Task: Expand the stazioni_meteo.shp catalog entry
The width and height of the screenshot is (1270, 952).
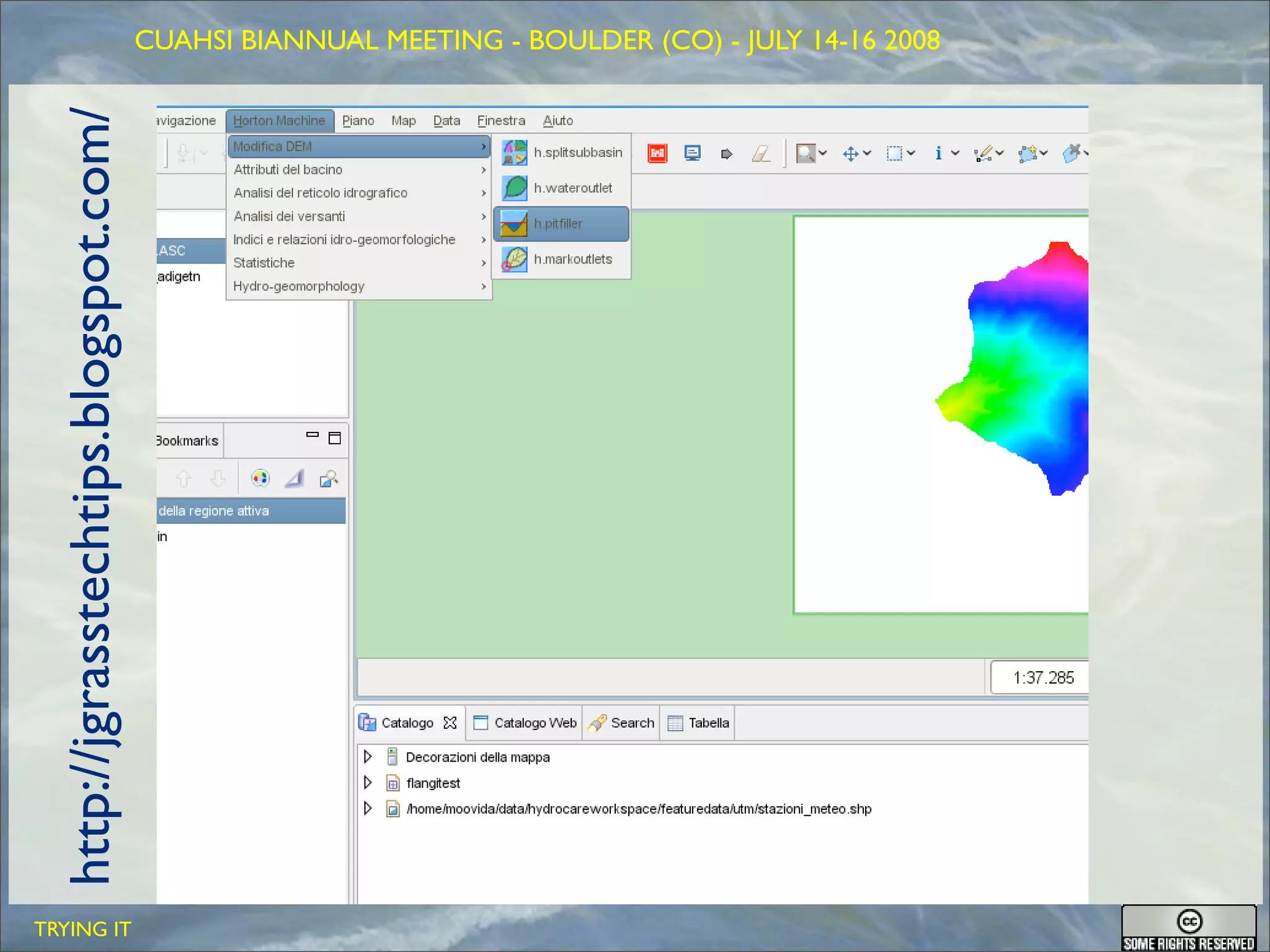Action: pyautogui.click(x=368, y=808)
